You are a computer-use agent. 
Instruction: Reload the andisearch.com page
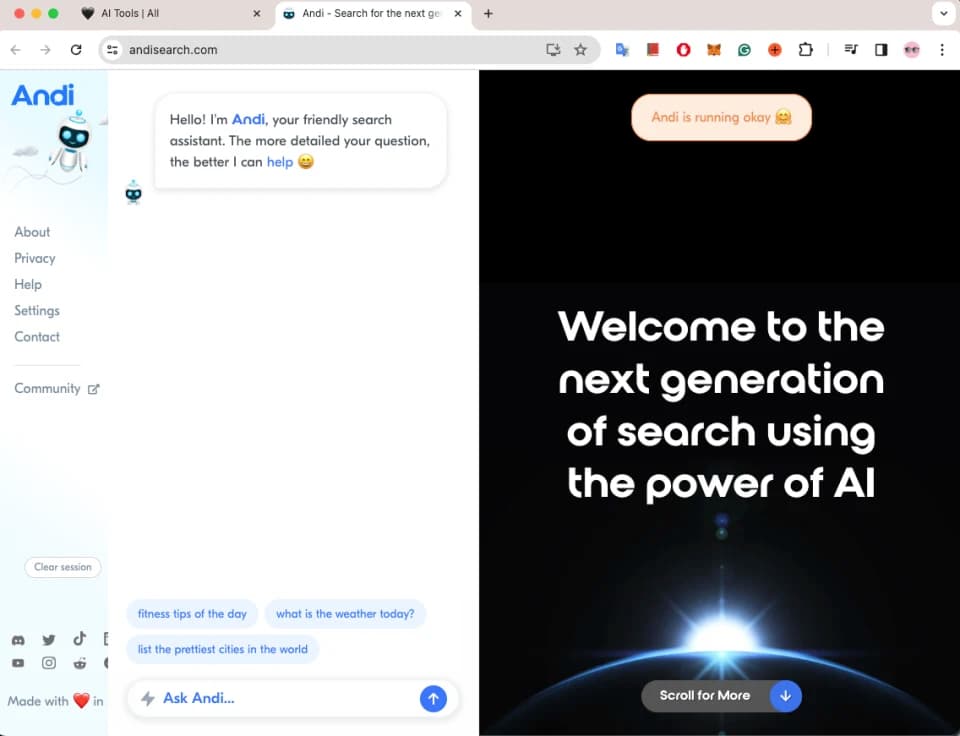point(76,50)
